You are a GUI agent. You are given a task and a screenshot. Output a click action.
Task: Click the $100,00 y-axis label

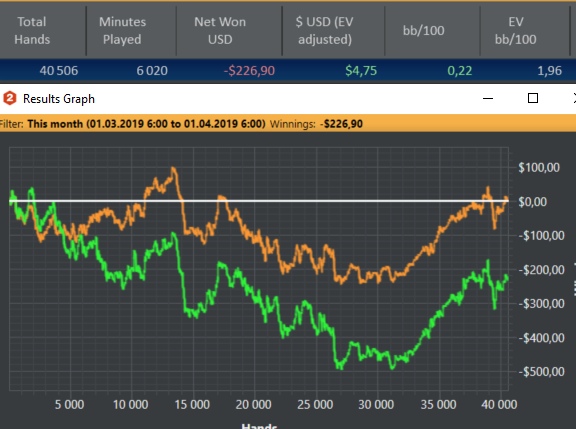(x=539, y=167)
